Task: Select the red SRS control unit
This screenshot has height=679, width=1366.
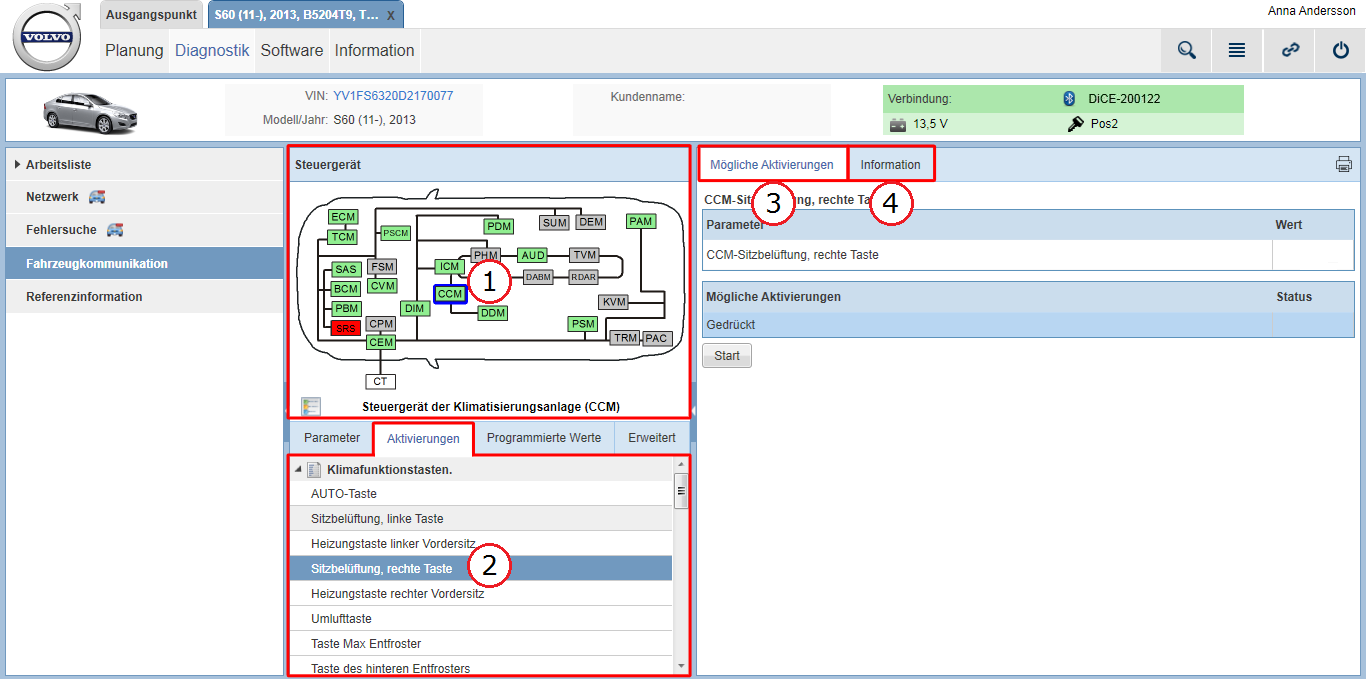Action: (x=346, y=328)
